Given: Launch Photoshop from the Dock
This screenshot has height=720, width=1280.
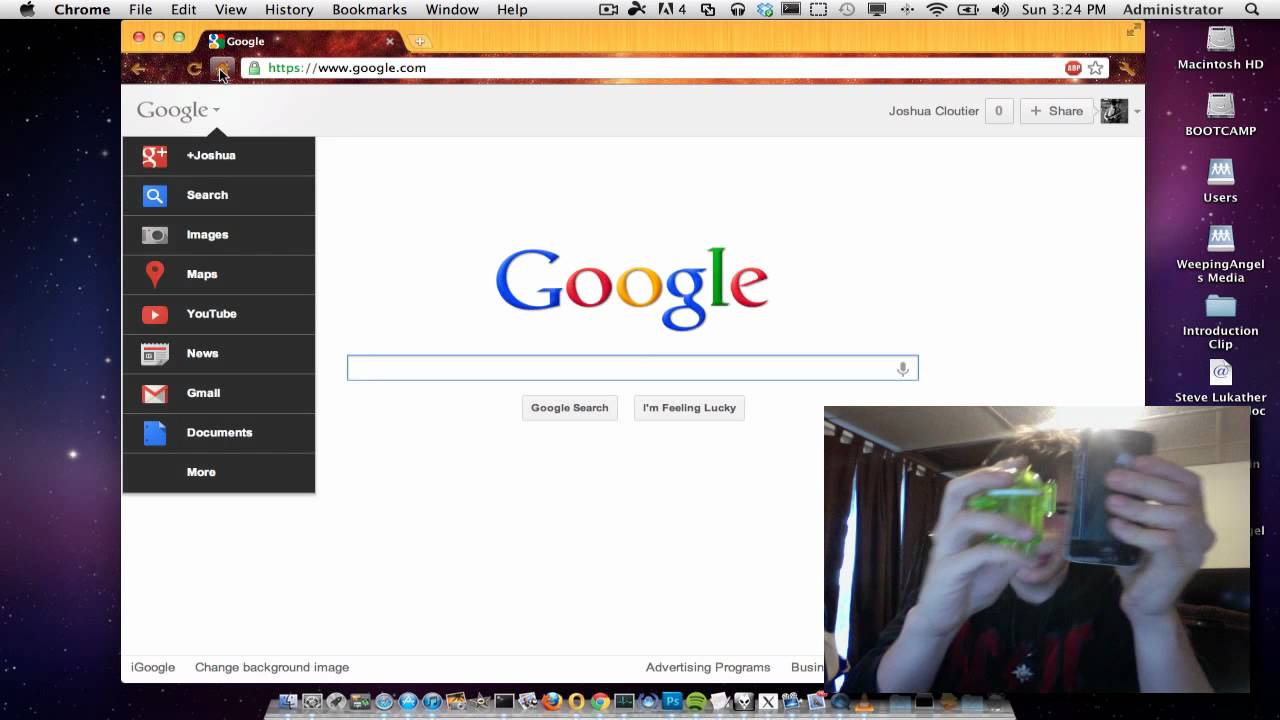Looking at the screenshot, I should pos(672,702).
